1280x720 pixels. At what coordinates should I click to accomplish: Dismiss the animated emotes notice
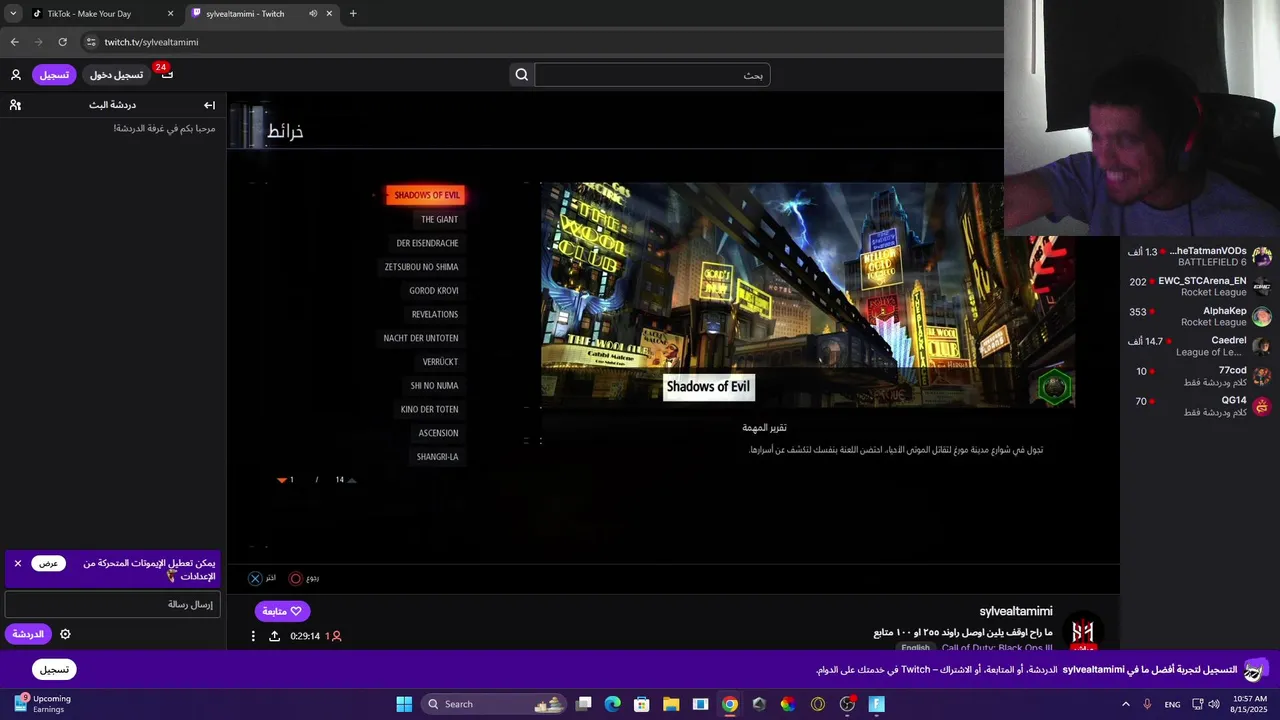17,564
